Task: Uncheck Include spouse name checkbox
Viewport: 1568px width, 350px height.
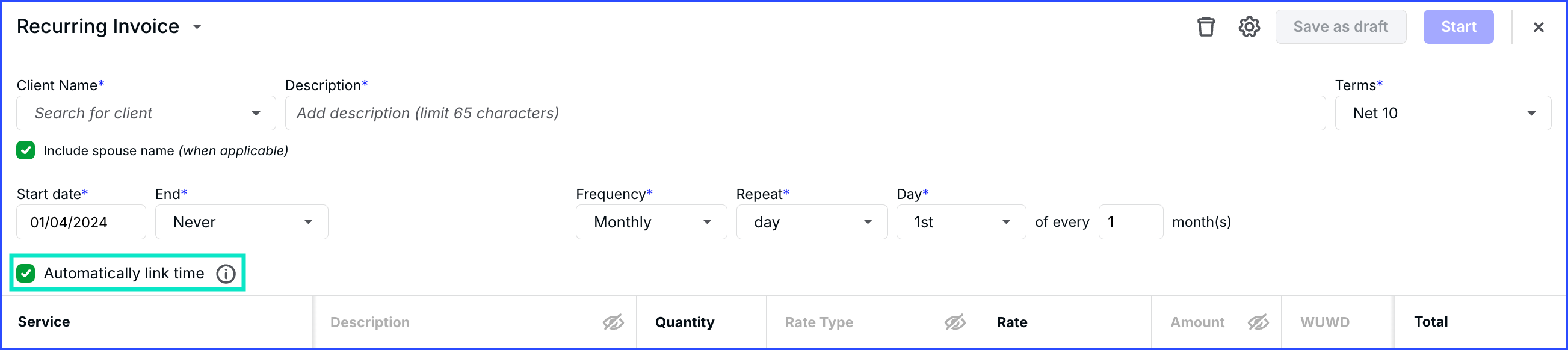Action: [25, 150]
